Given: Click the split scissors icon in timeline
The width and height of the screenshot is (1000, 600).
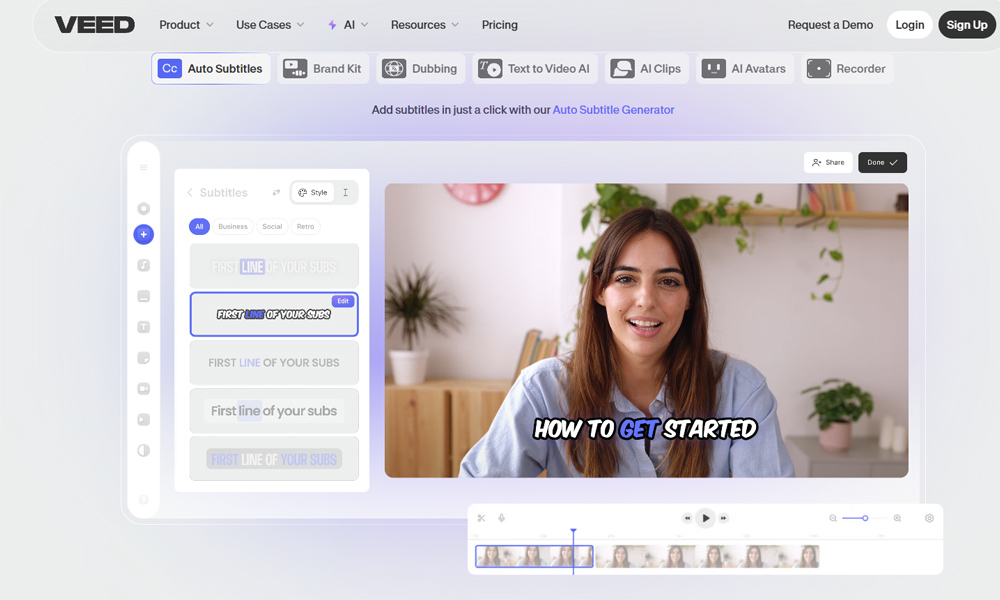Looking at the screenshot, I should tap(482, 518).
